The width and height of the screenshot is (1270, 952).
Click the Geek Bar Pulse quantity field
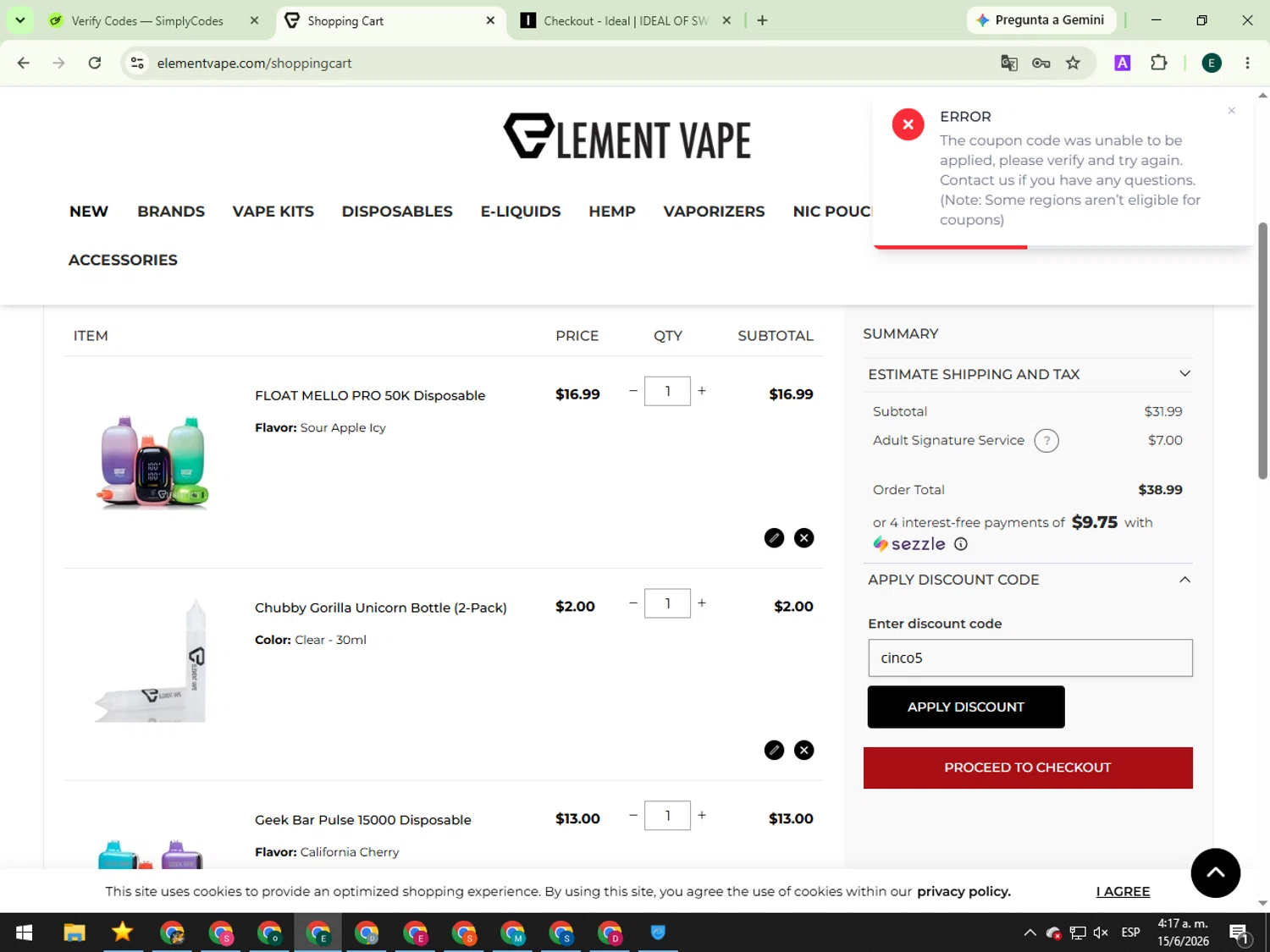[667, 816]
